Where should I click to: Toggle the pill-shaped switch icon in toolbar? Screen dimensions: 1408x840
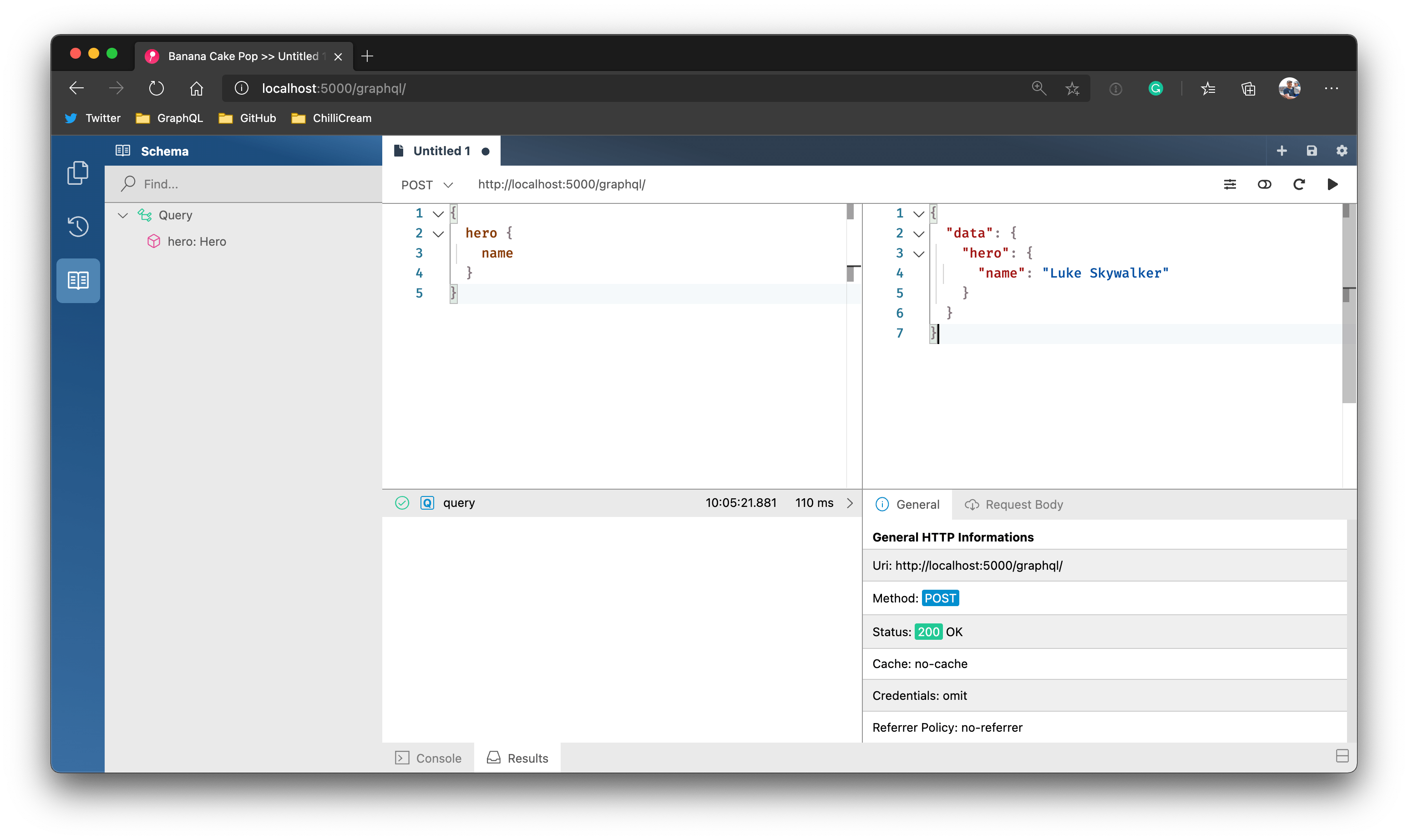coord(1264,185)
